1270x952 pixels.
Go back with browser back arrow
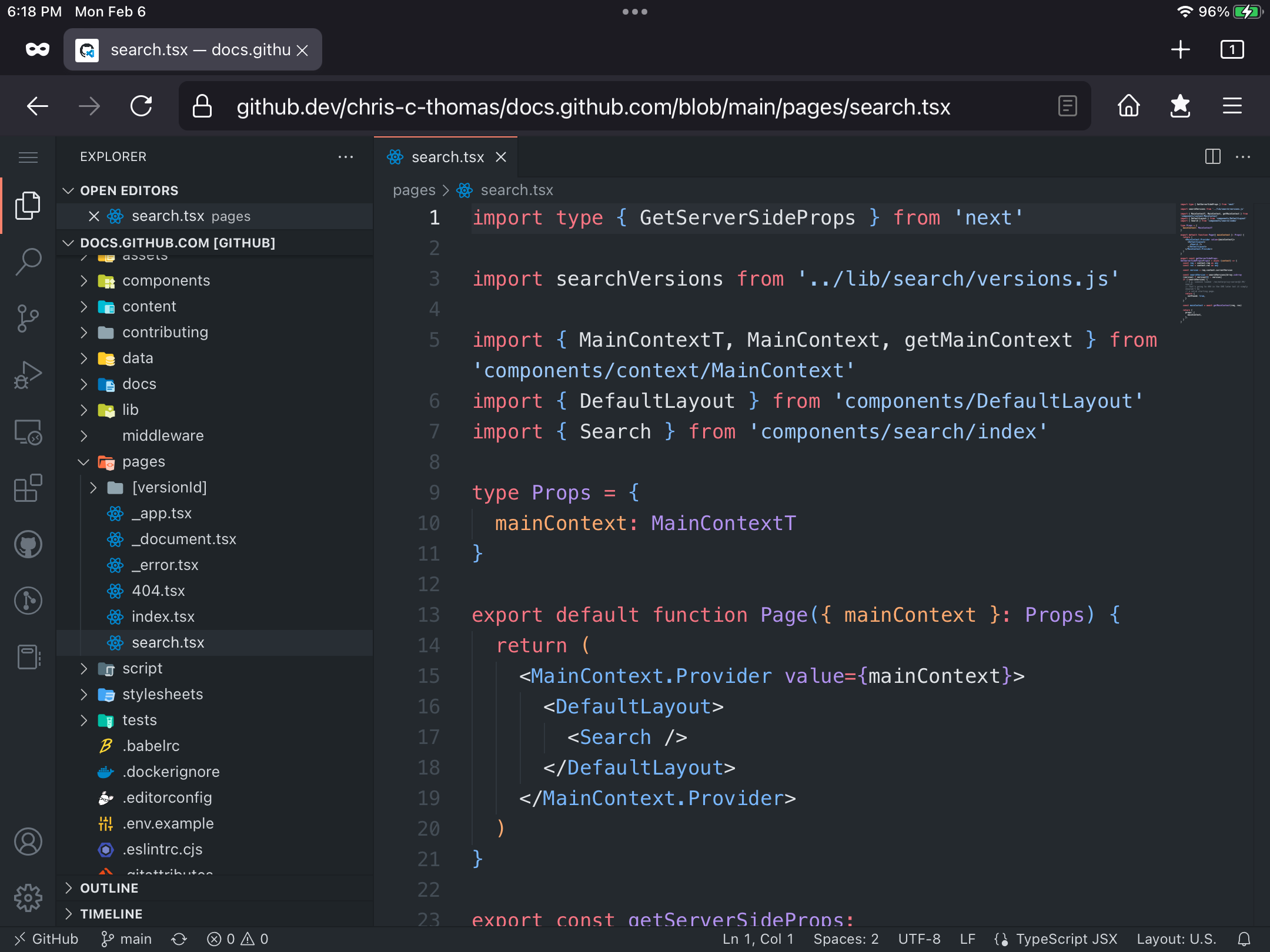(x=38, y=106)
